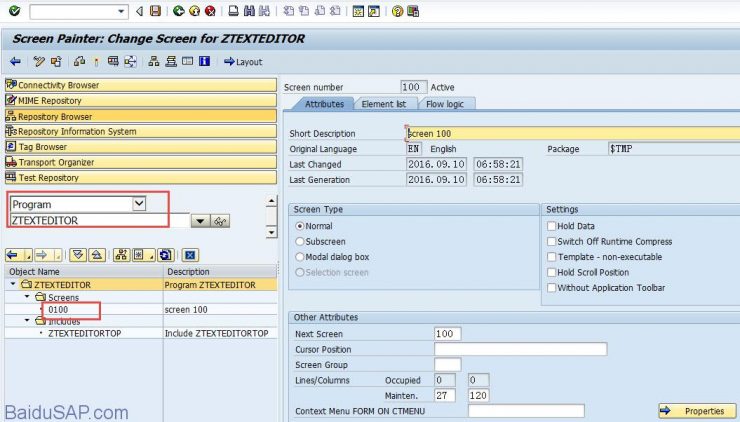
Task: Open the Connectivity Browser
Action: (x=141, y=85)
